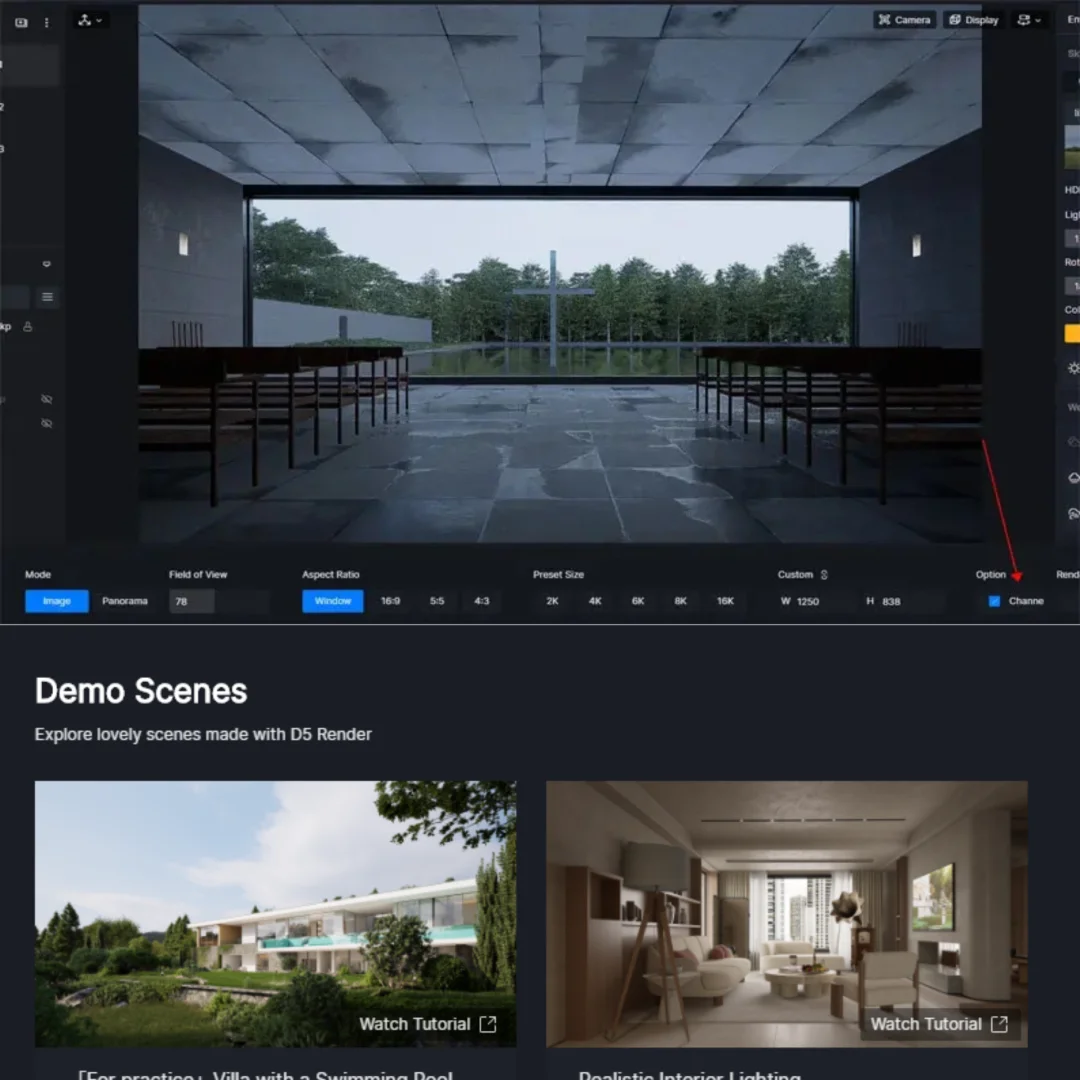Image resolution: width=1080 pixels, height=1080 pixels.
Task: Click the custom size link icon
Action: (x=824, y=575)
